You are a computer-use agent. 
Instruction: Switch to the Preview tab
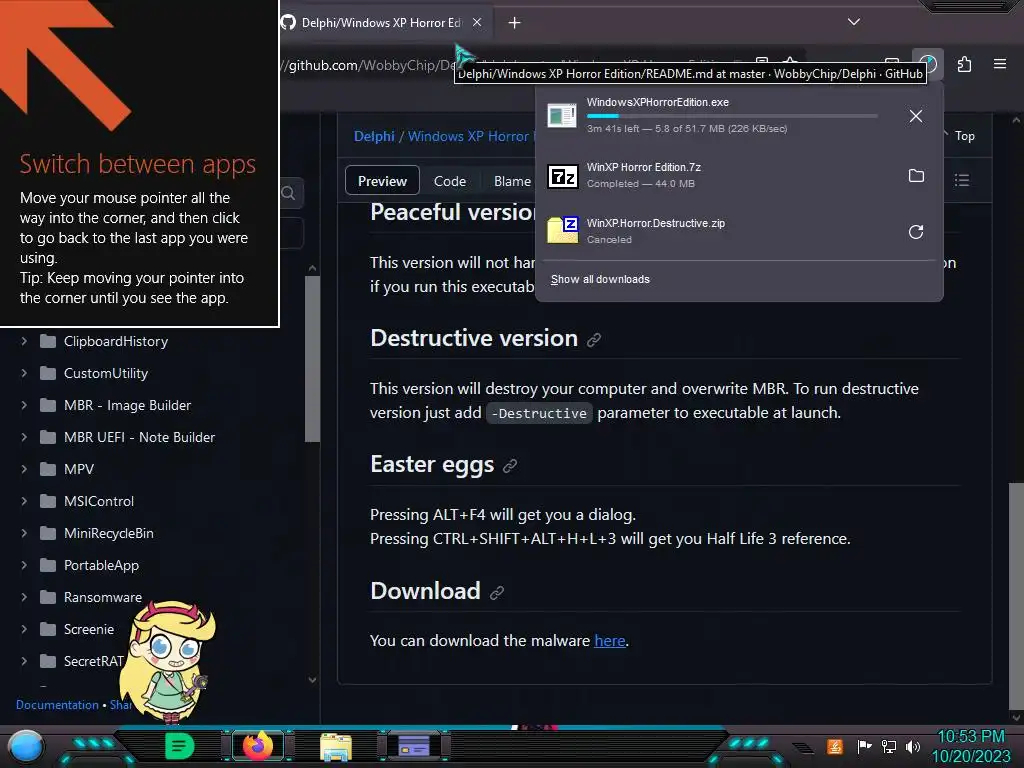click(x=382, y=181)
